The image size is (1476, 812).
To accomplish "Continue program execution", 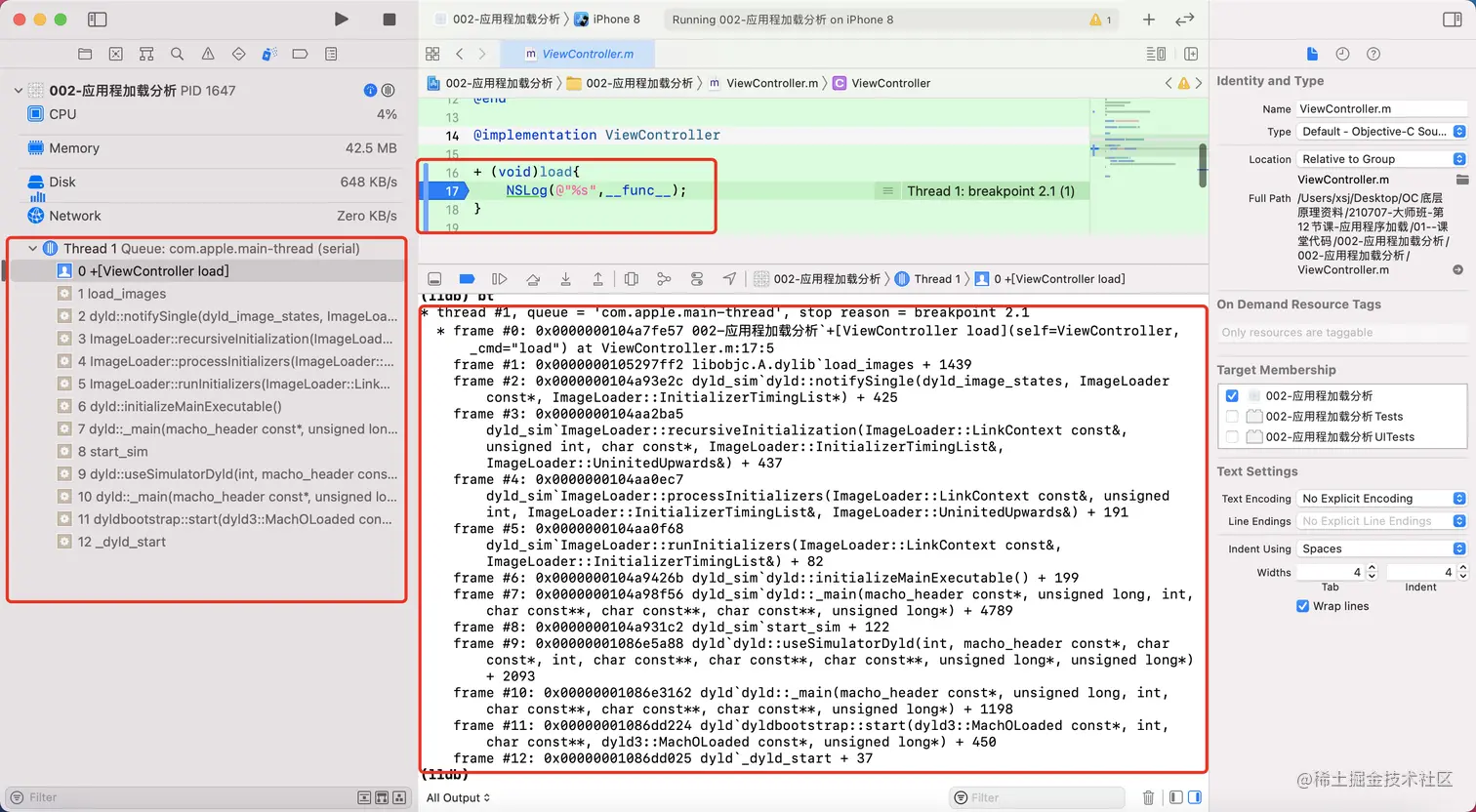I will click(x=500, y=279).
